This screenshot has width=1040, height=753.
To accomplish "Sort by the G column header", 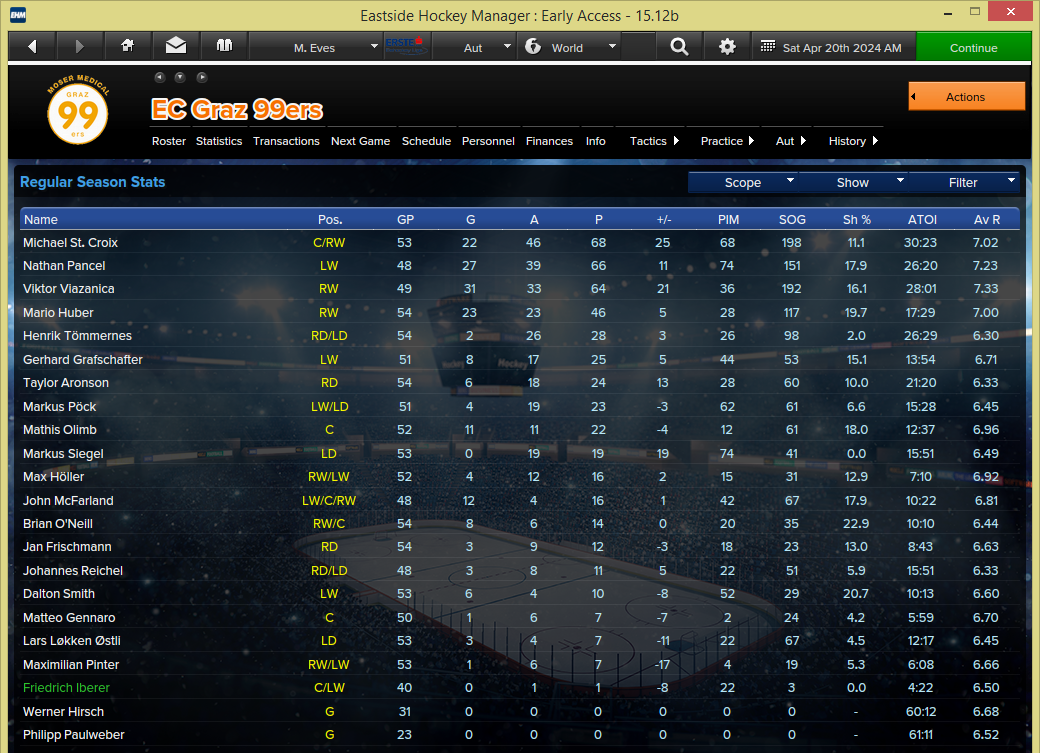I will (470, 219).
